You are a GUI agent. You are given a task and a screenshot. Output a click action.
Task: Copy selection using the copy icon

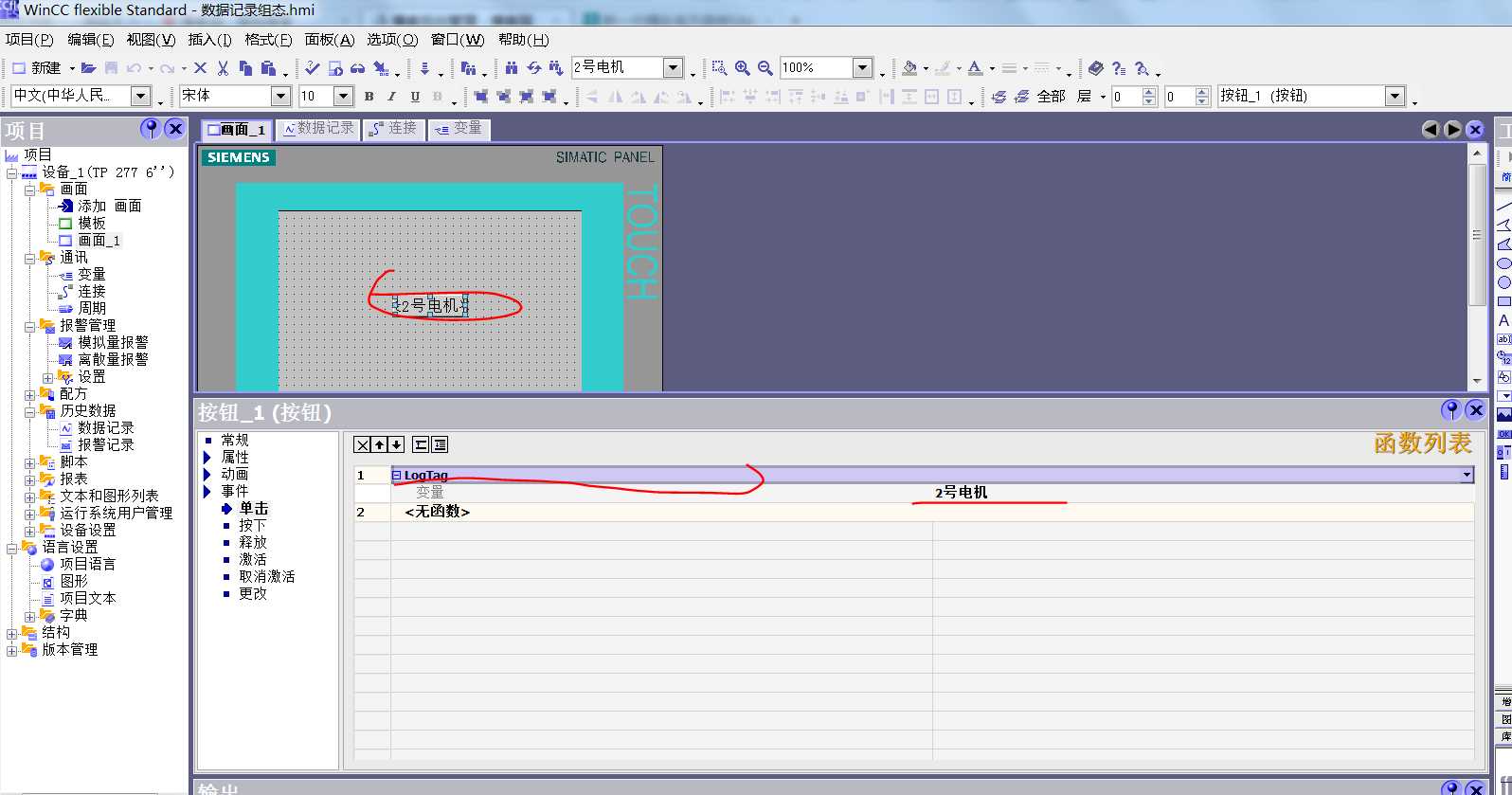[245, 68]
